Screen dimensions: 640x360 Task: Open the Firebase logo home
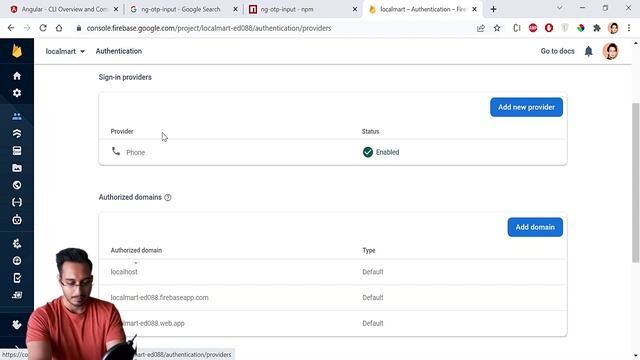17,51
